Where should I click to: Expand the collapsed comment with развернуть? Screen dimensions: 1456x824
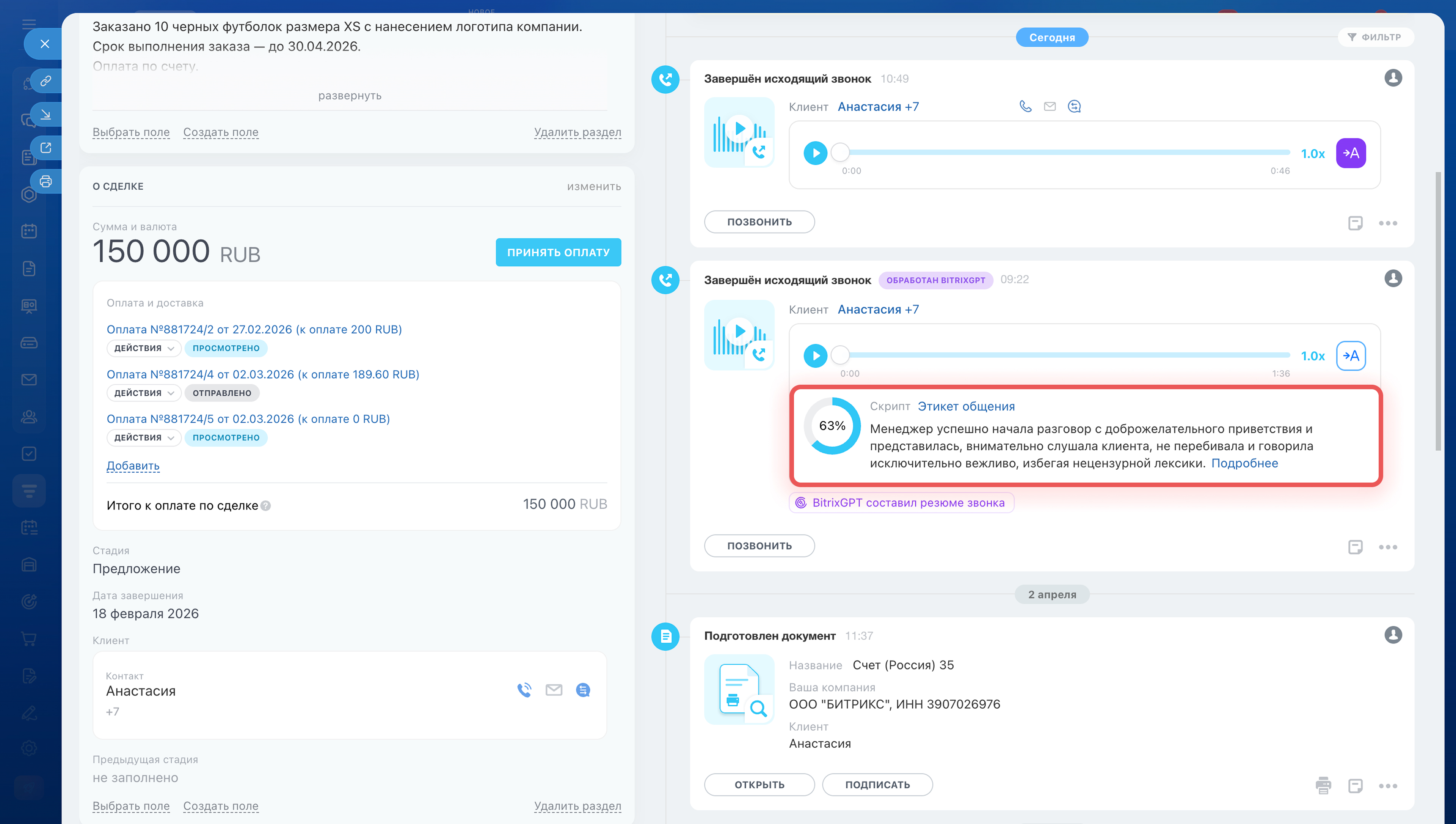[x=350, y=96]
